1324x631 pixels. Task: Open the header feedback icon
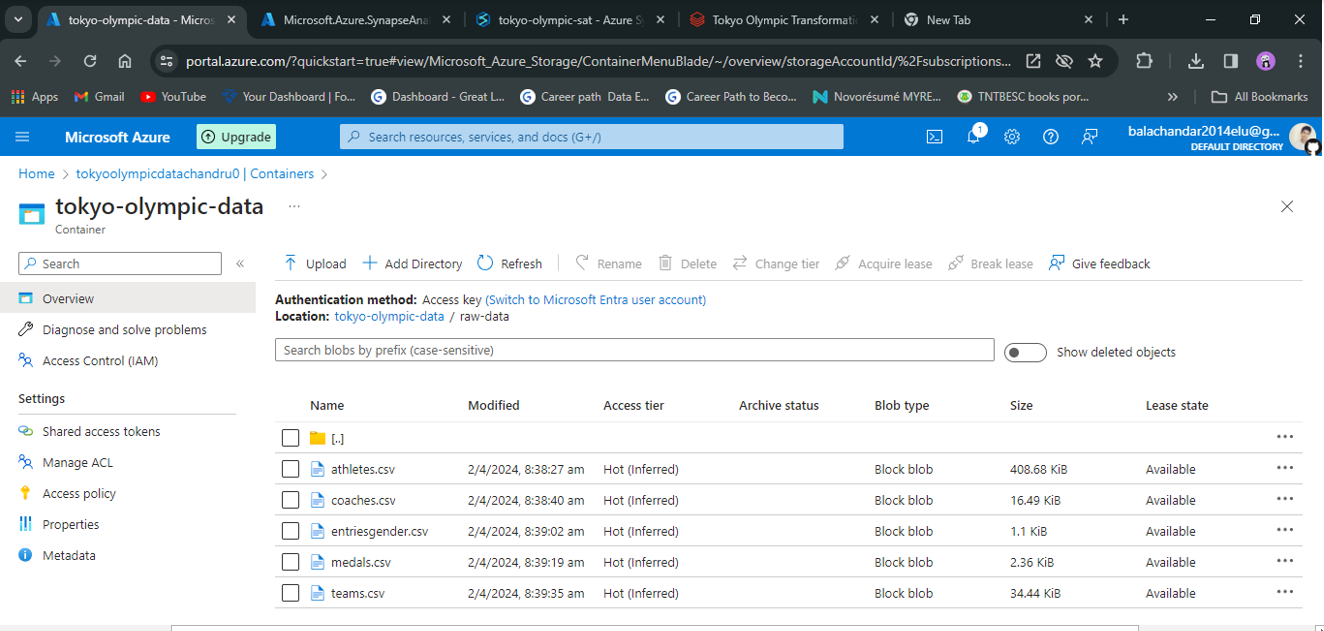click(x=1090, y=137)
